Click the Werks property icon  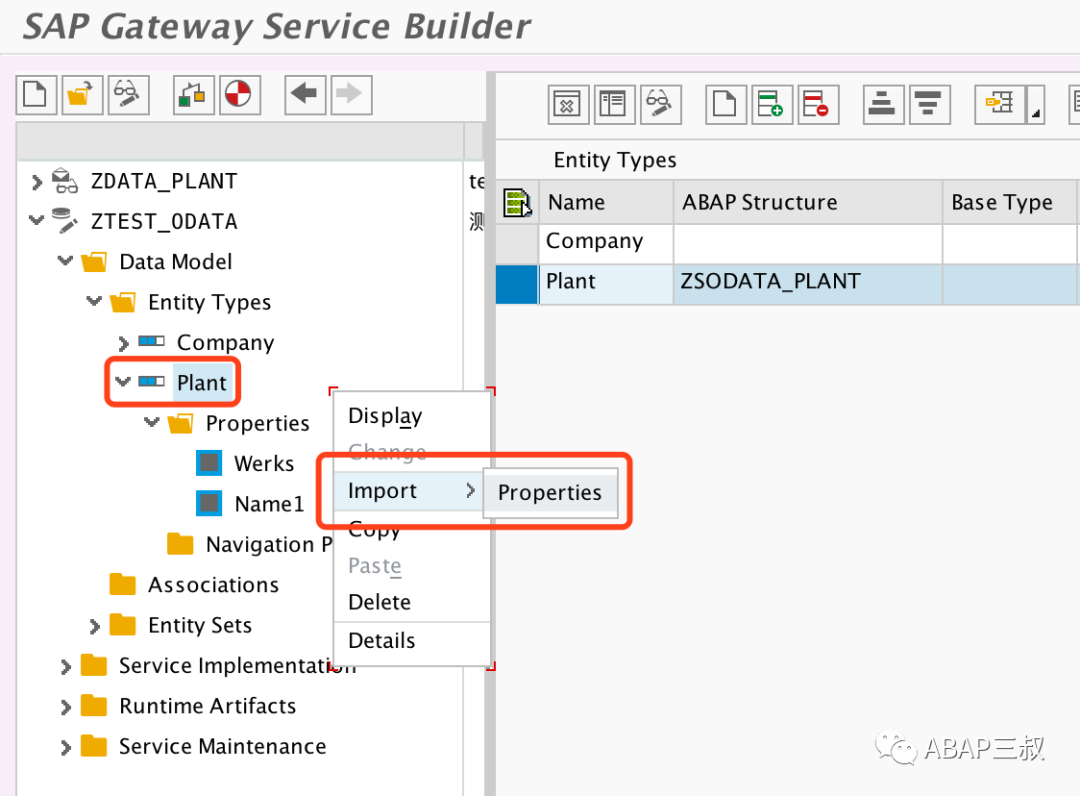click(209, 463)
